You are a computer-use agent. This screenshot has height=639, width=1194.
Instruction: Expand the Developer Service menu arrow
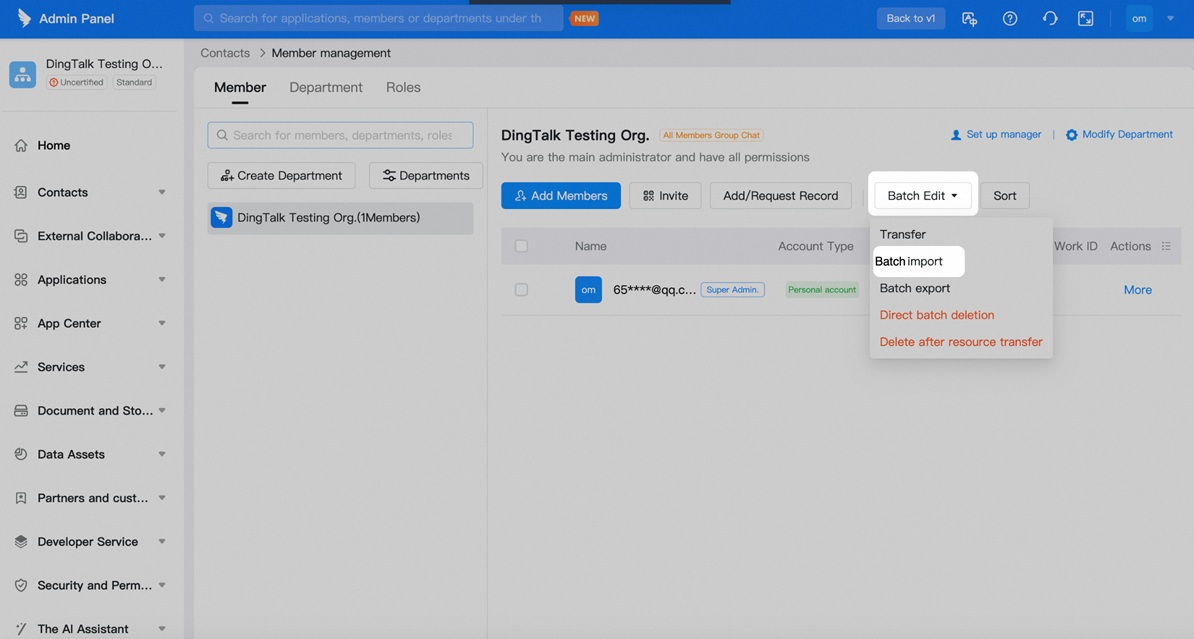(161, 542)
